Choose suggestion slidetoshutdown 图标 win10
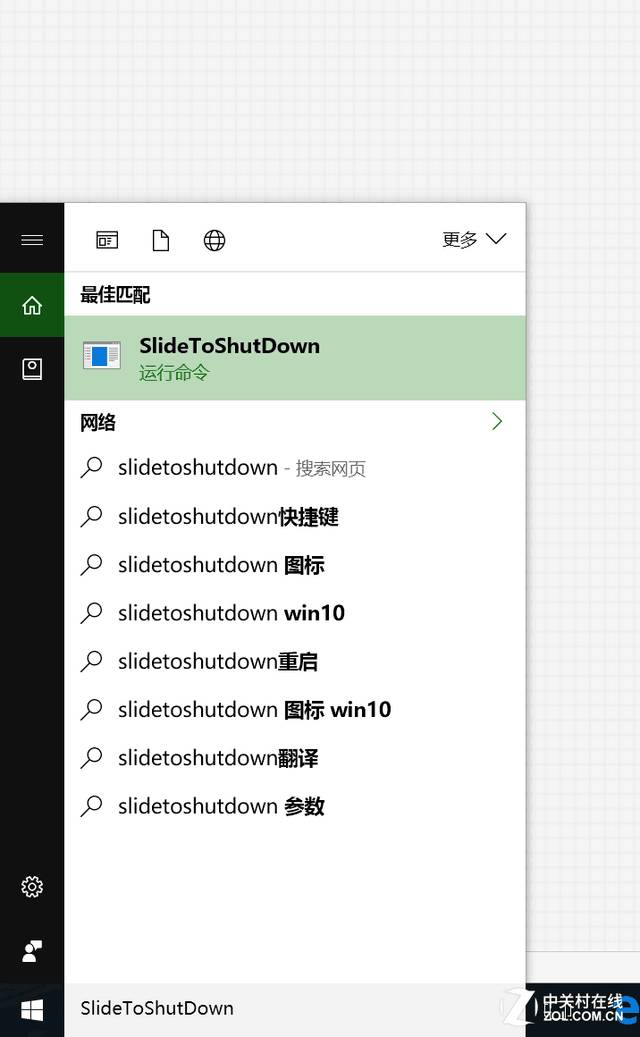This screenshot has height=1037, width=640. pos(295,710)
